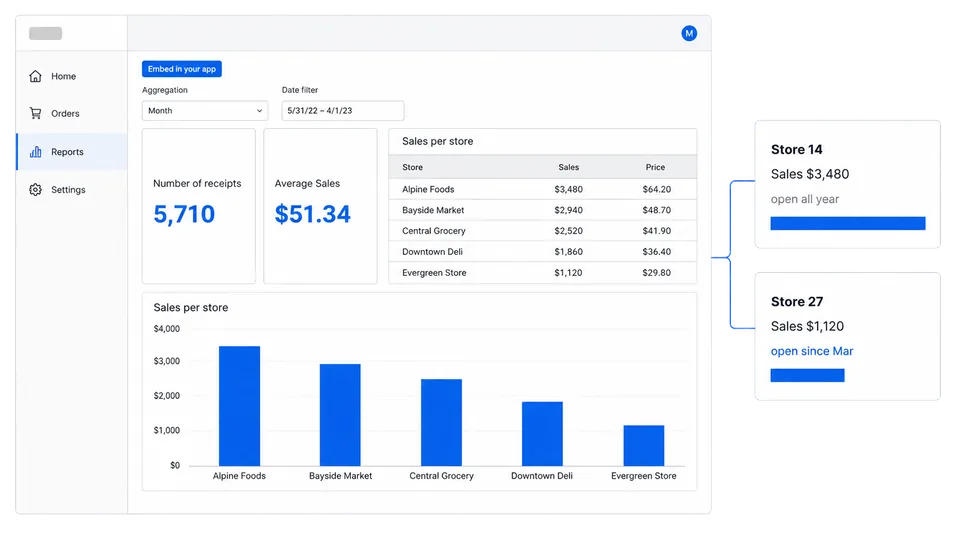Click the $41.90 price cell
960x540 pixels.
click(656, 231)
